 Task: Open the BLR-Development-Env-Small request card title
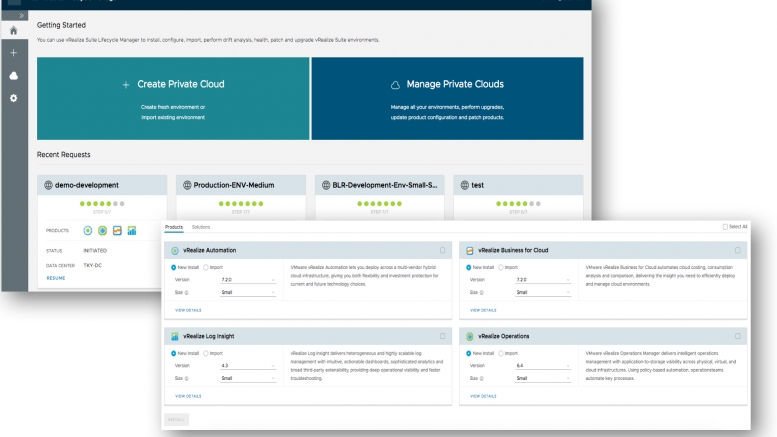click(385, 185)
